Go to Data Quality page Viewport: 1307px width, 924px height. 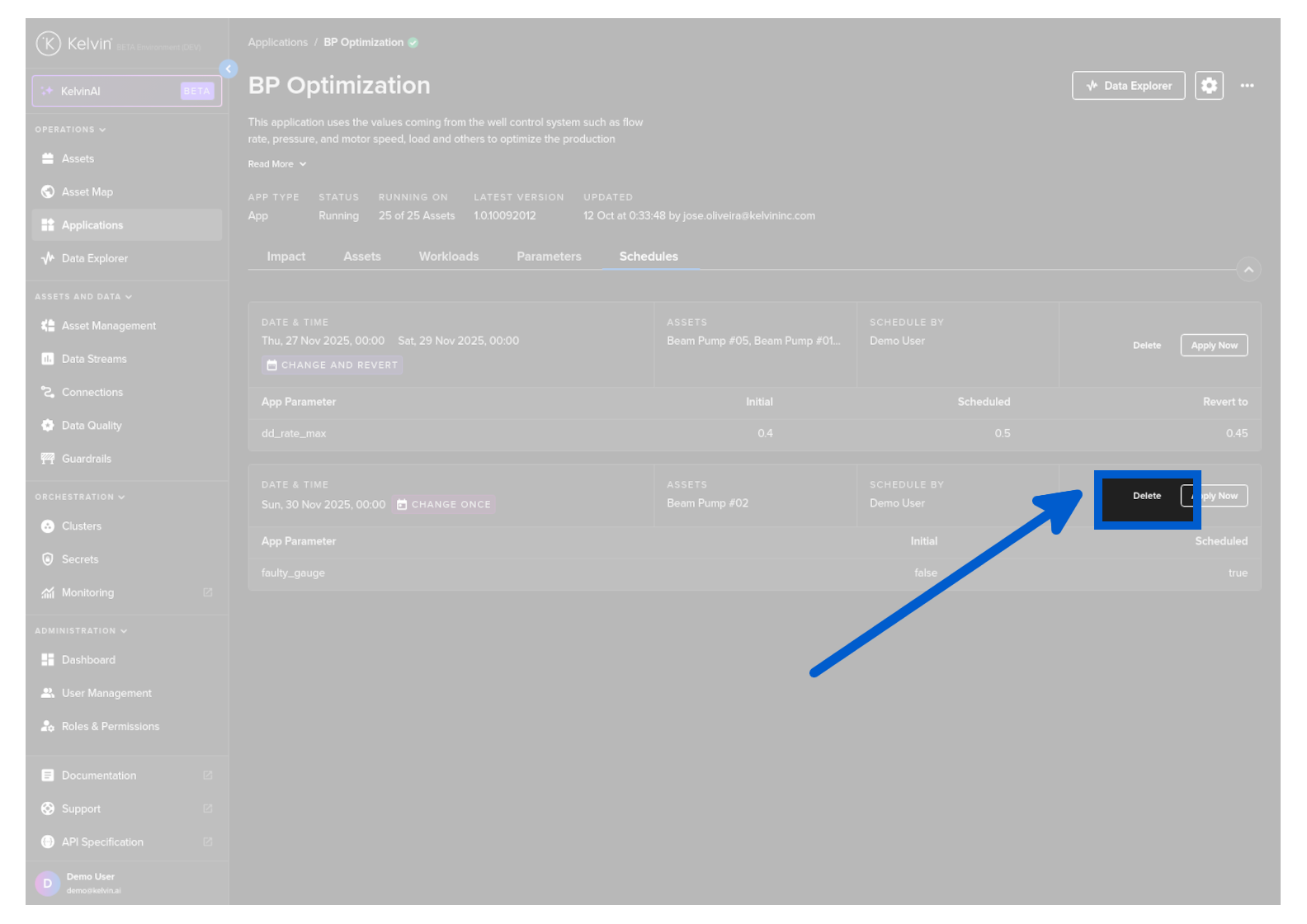pyautogui.click(x=91, y=426)
